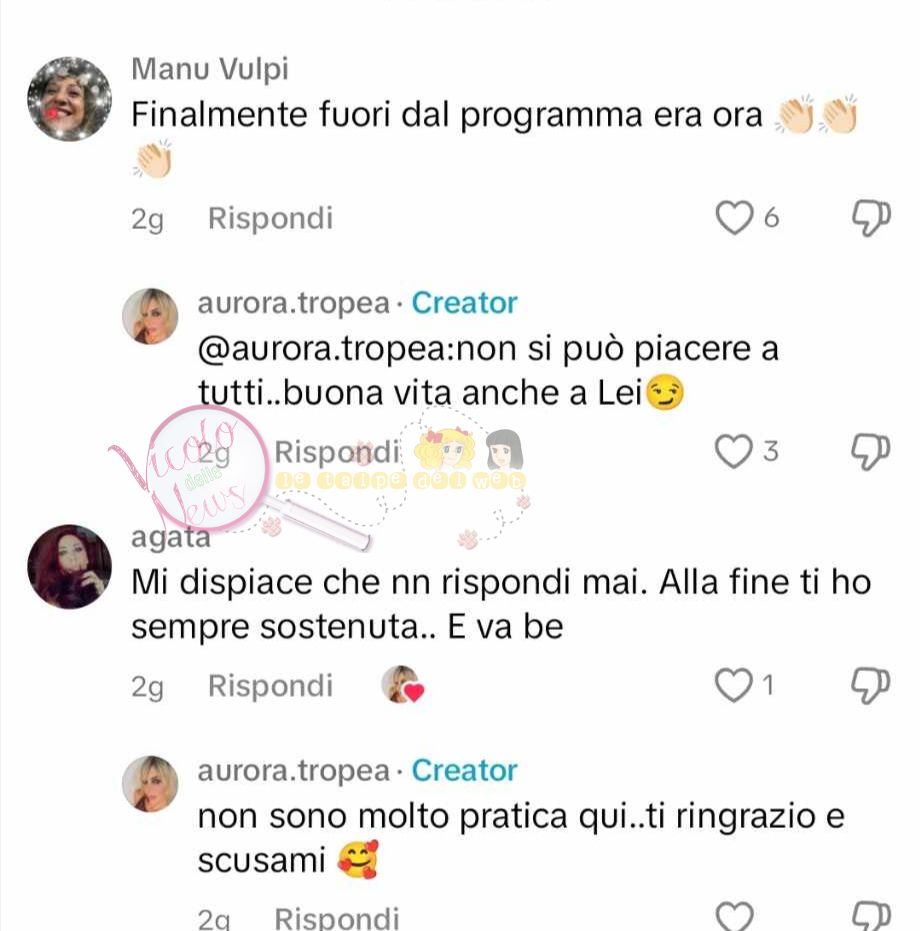The width and height of the screenshot is (920, 931).
Task: Open agata's red-haired profile avatar
Action: (69, 566)
